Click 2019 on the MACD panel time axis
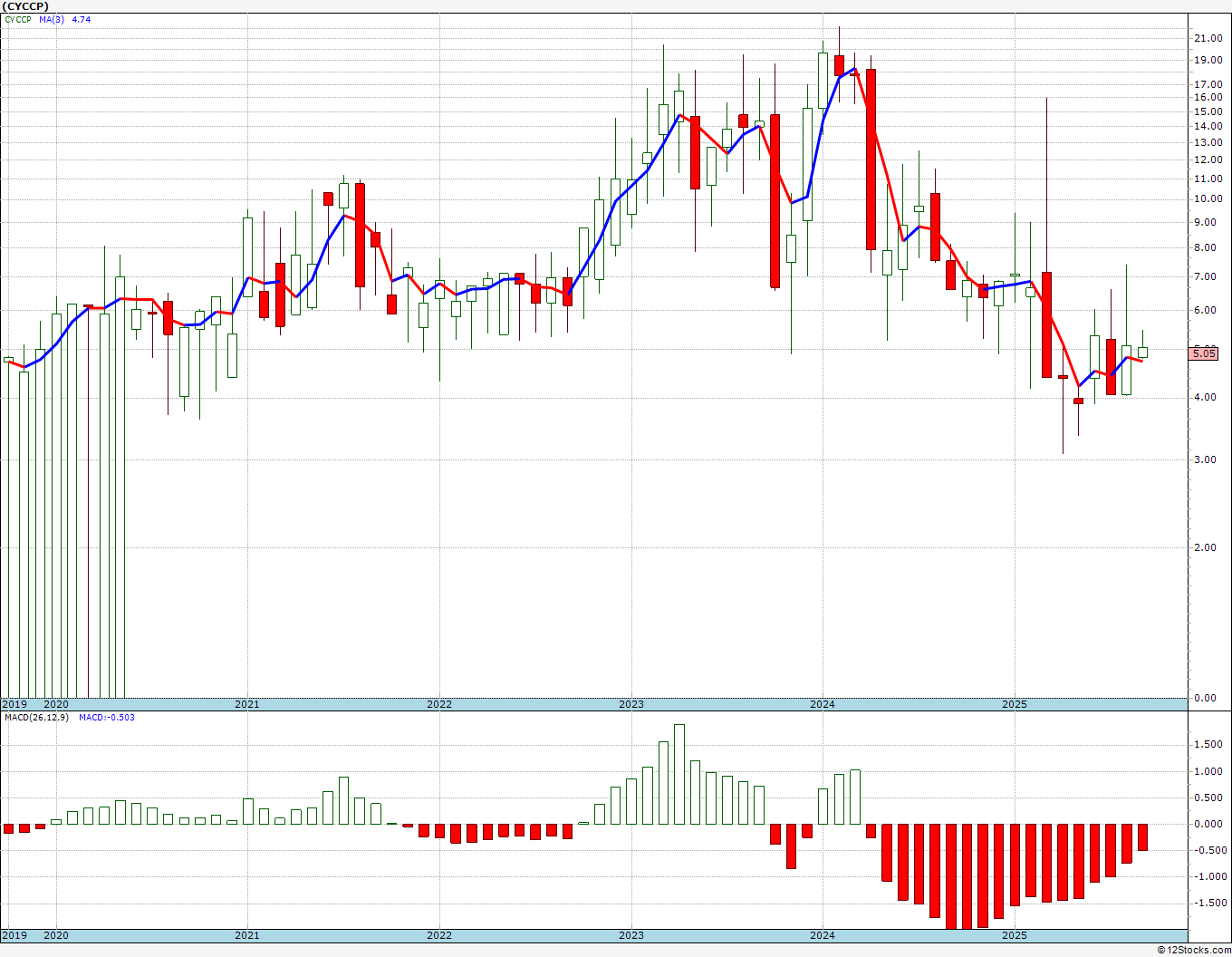 (14, 935)
